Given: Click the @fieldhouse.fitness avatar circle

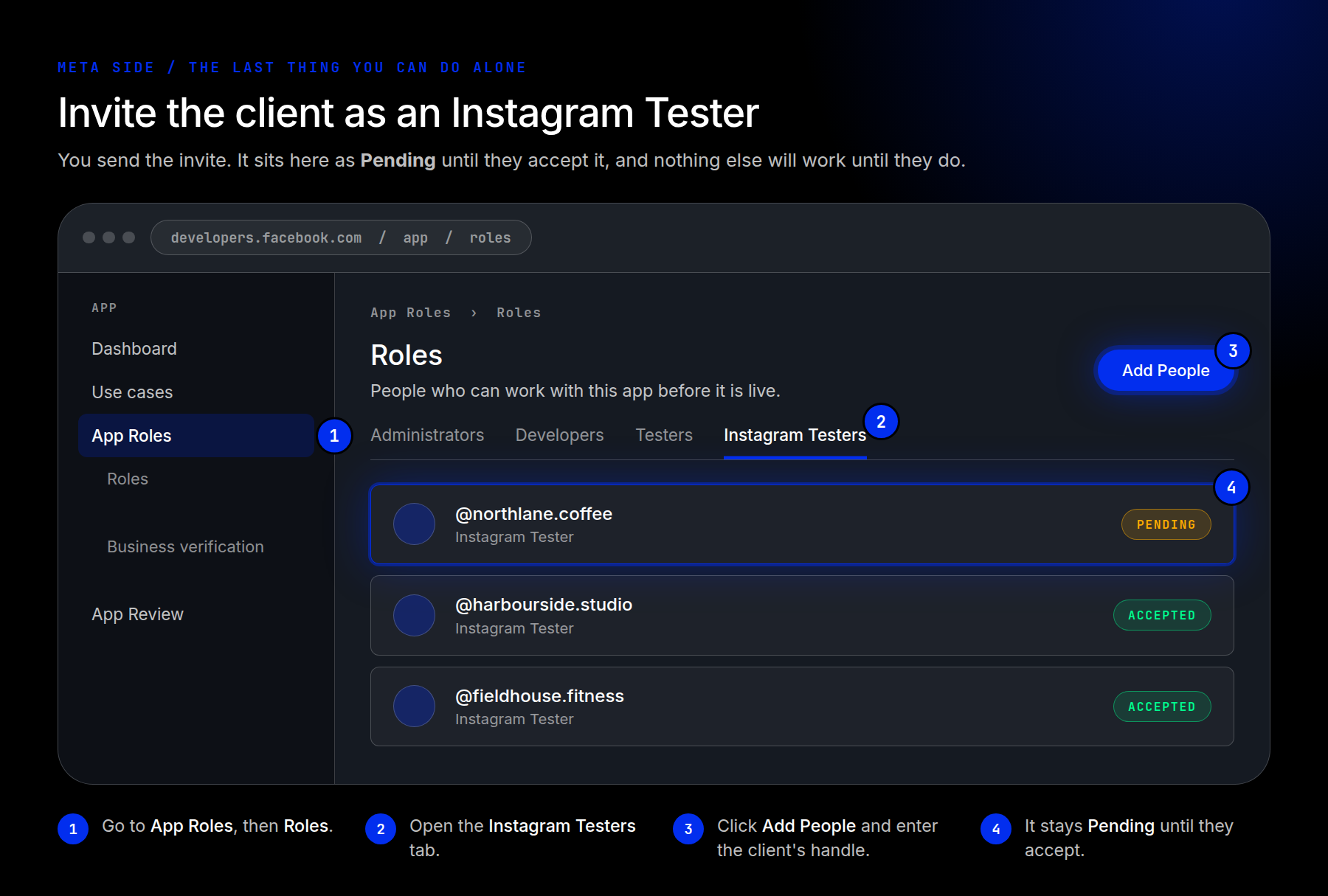Looking at the screenshot, I should (414, 706).
